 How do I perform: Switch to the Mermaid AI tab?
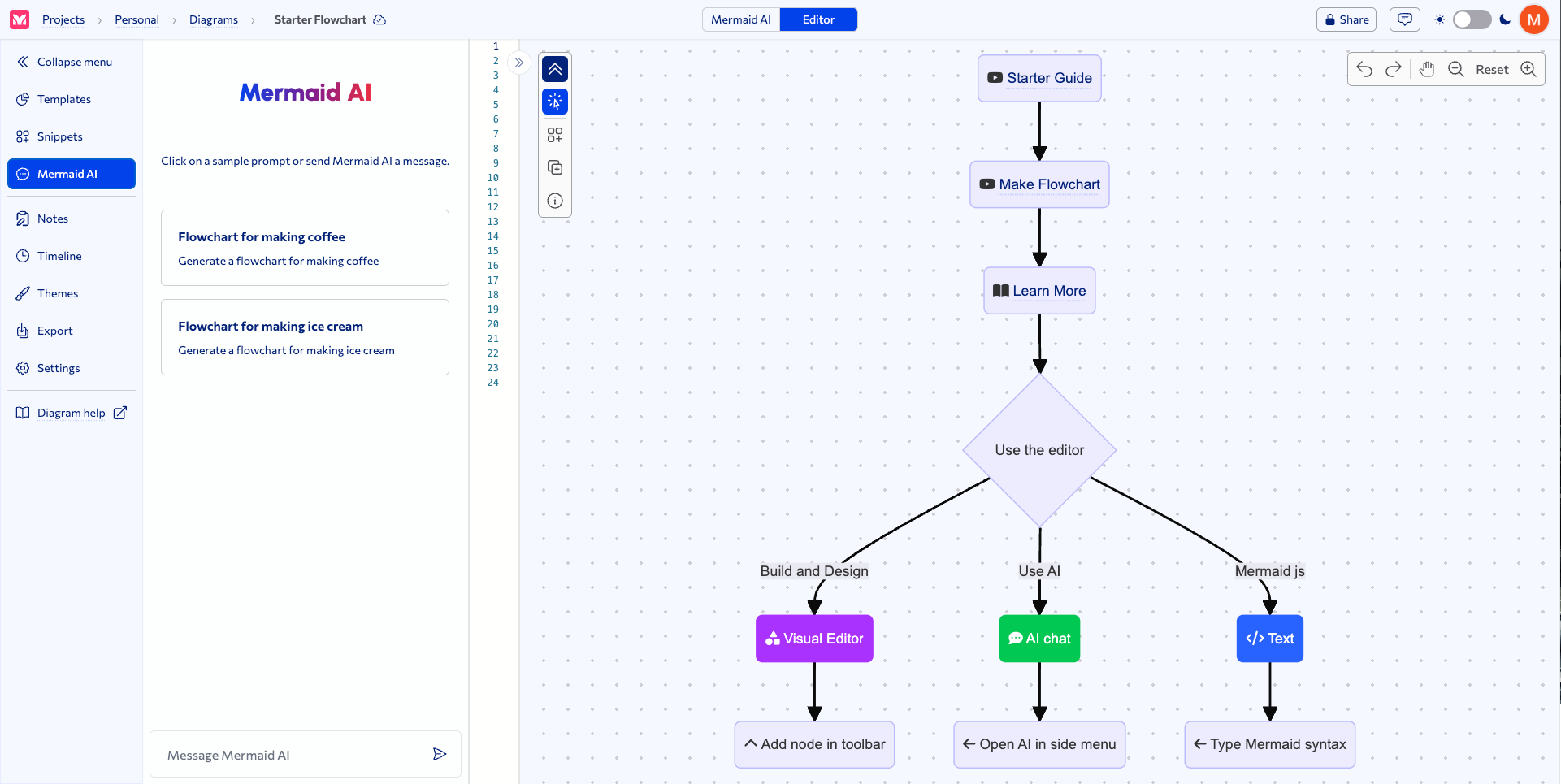741,19
